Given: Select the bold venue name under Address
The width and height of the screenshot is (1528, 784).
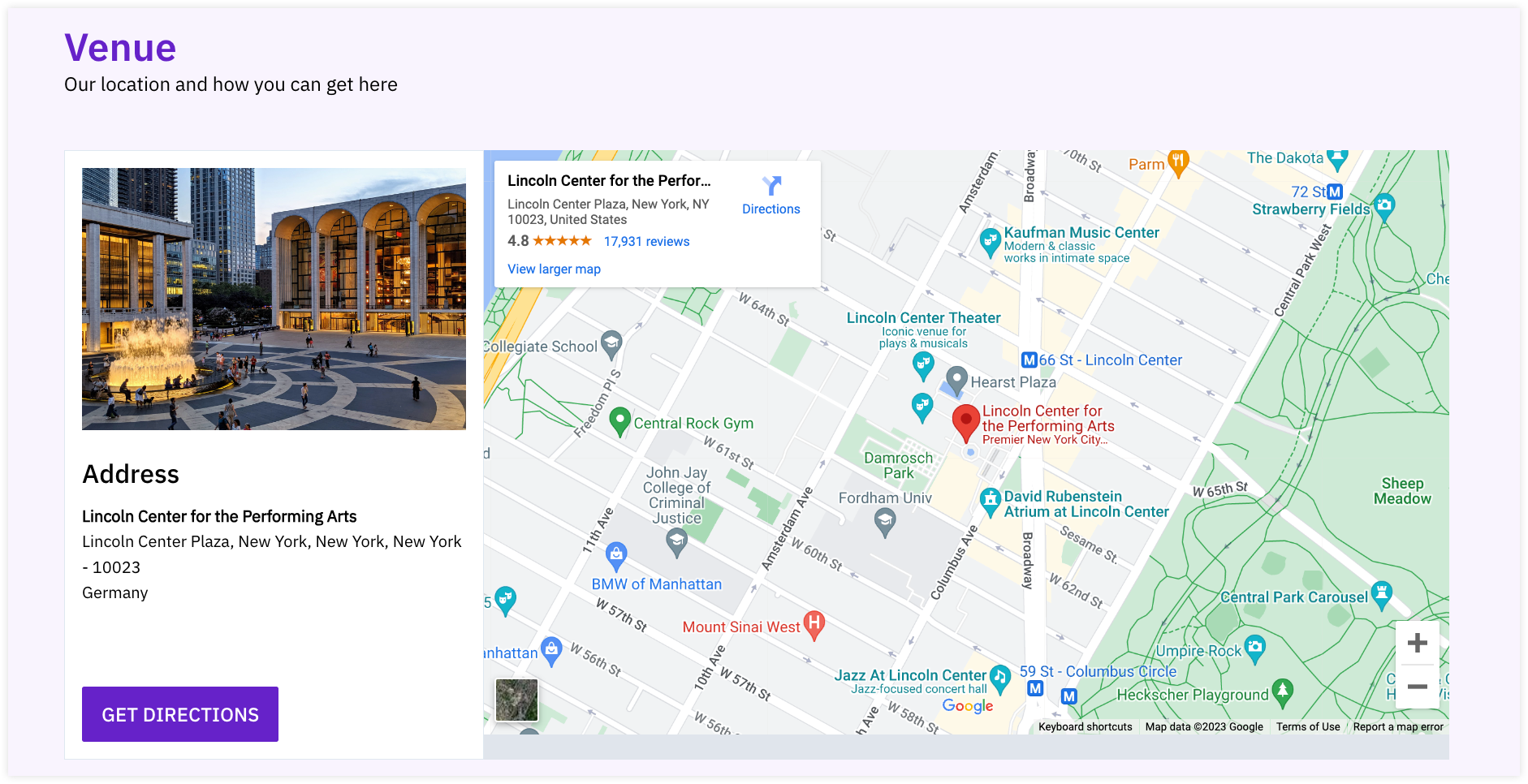Looking at the screenshot, I should point(219,516).
